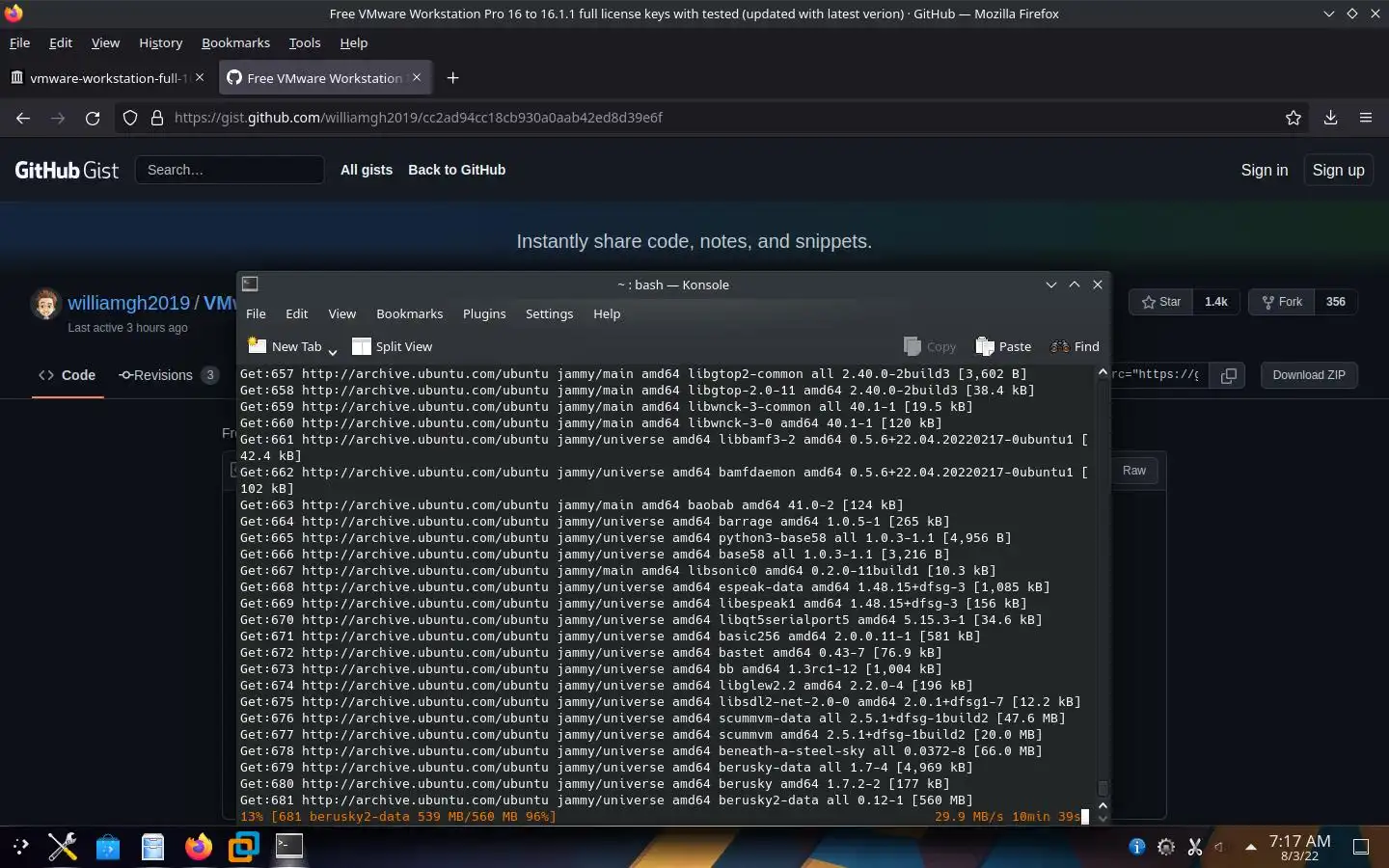Image resolution: width=1389 pixels, height=868 pixels.
Task: Click the Konsole terminal taskbar icon
Action: (x=289, y=847)
